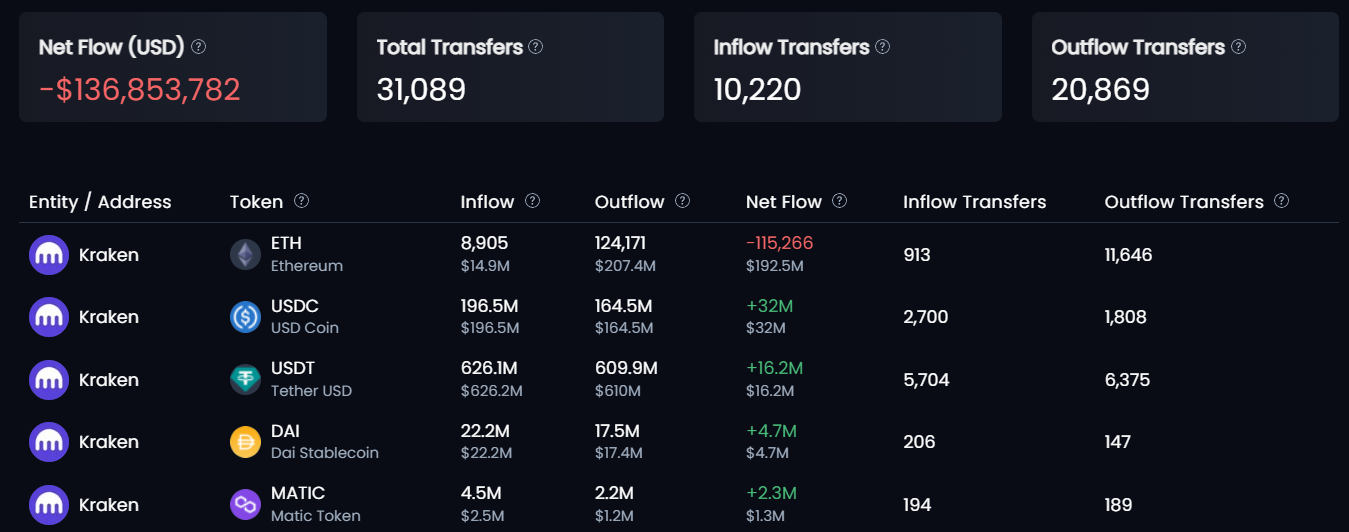Image resolution: width=1349 pixels, height=532 pixels.
Task: Open the USDT Tether USD token link
Action: click(311, 379)
